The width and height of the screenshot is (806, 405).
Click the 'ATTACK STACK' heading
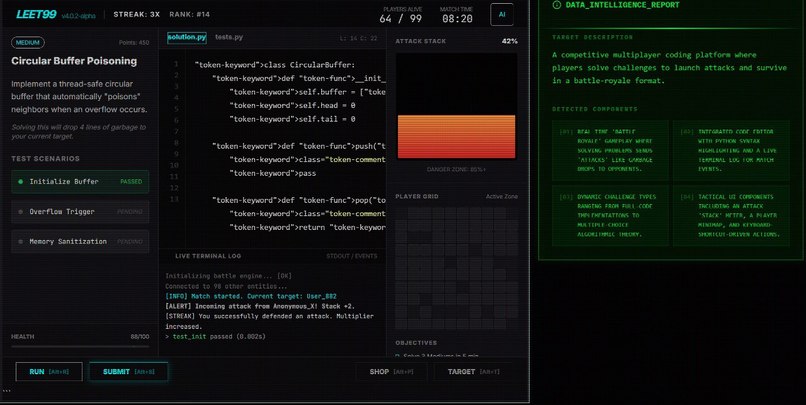420,41
